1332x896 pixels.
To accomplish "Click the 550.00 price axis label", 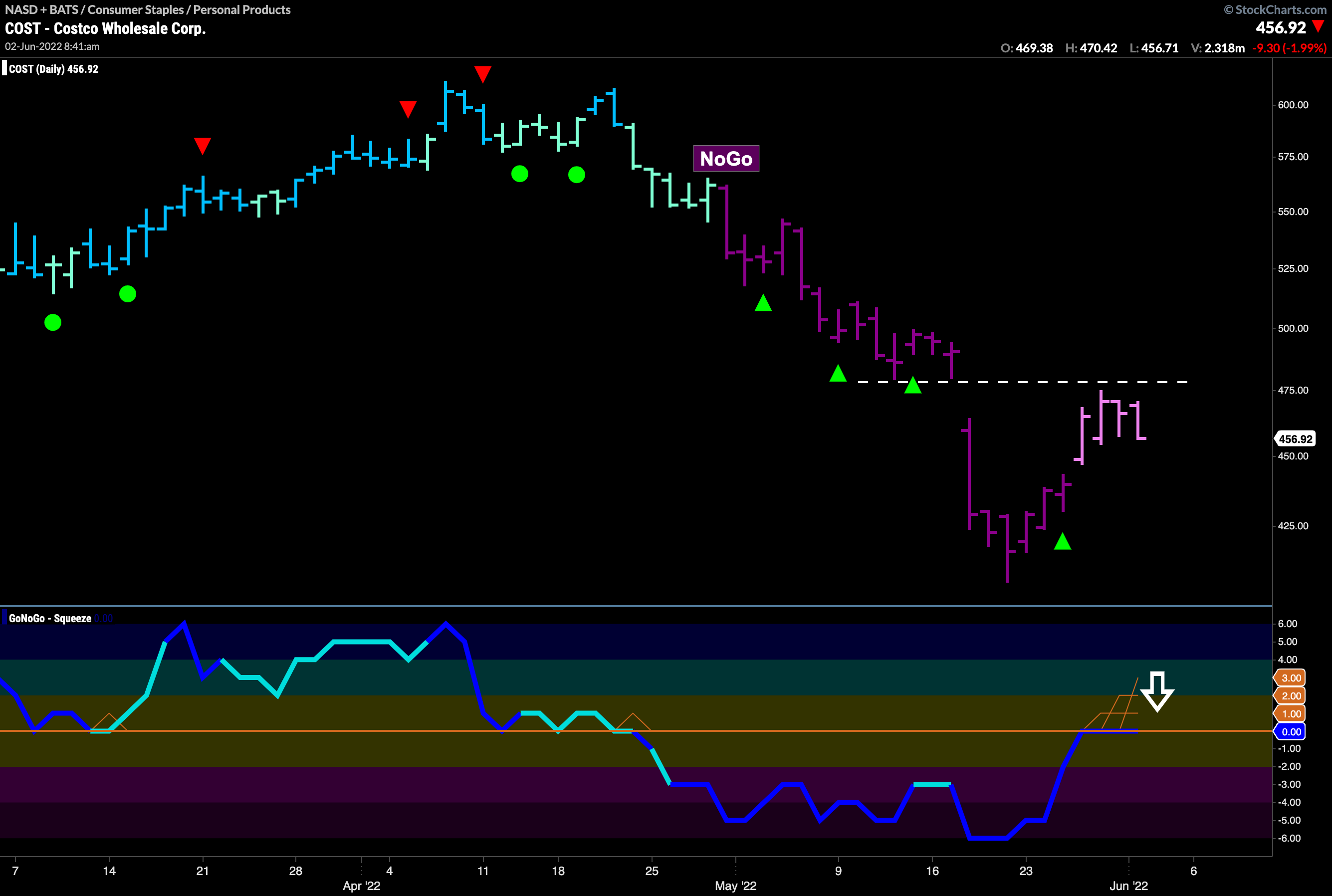I will coord(1293,212).
